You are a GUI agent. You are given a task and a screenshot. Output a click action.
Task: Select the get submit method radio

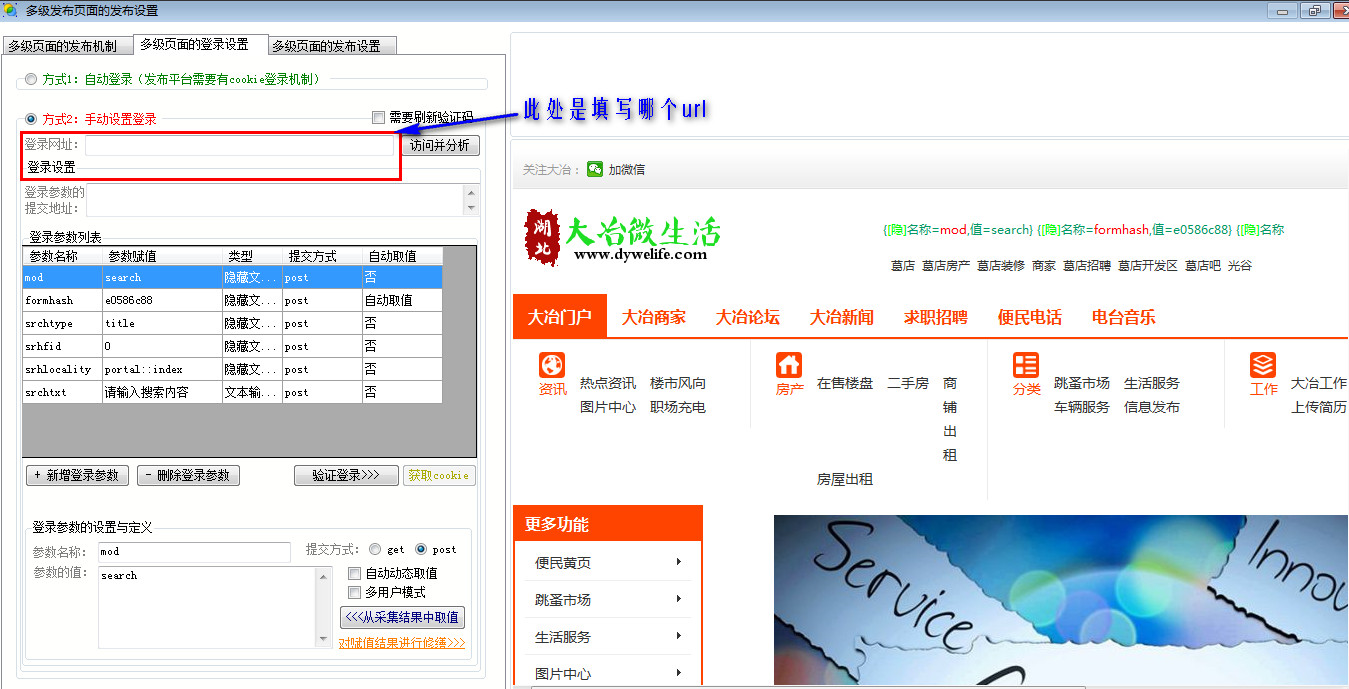[x=375, y=549]
